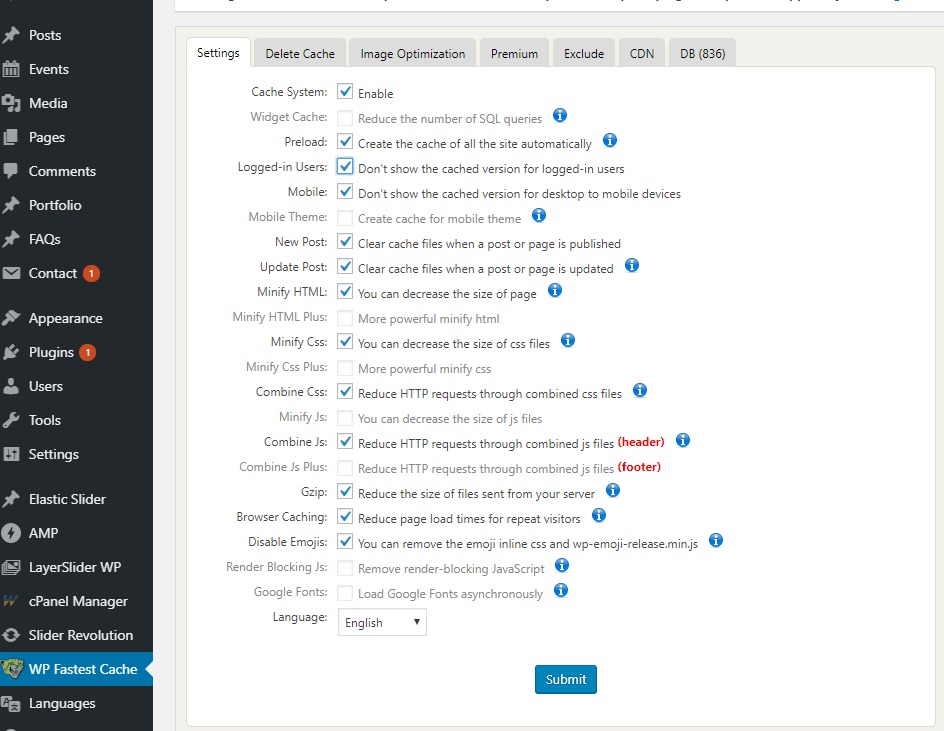Click the Users person icon
This screenshot has width=944, height=731.
[x=11, y=386]
